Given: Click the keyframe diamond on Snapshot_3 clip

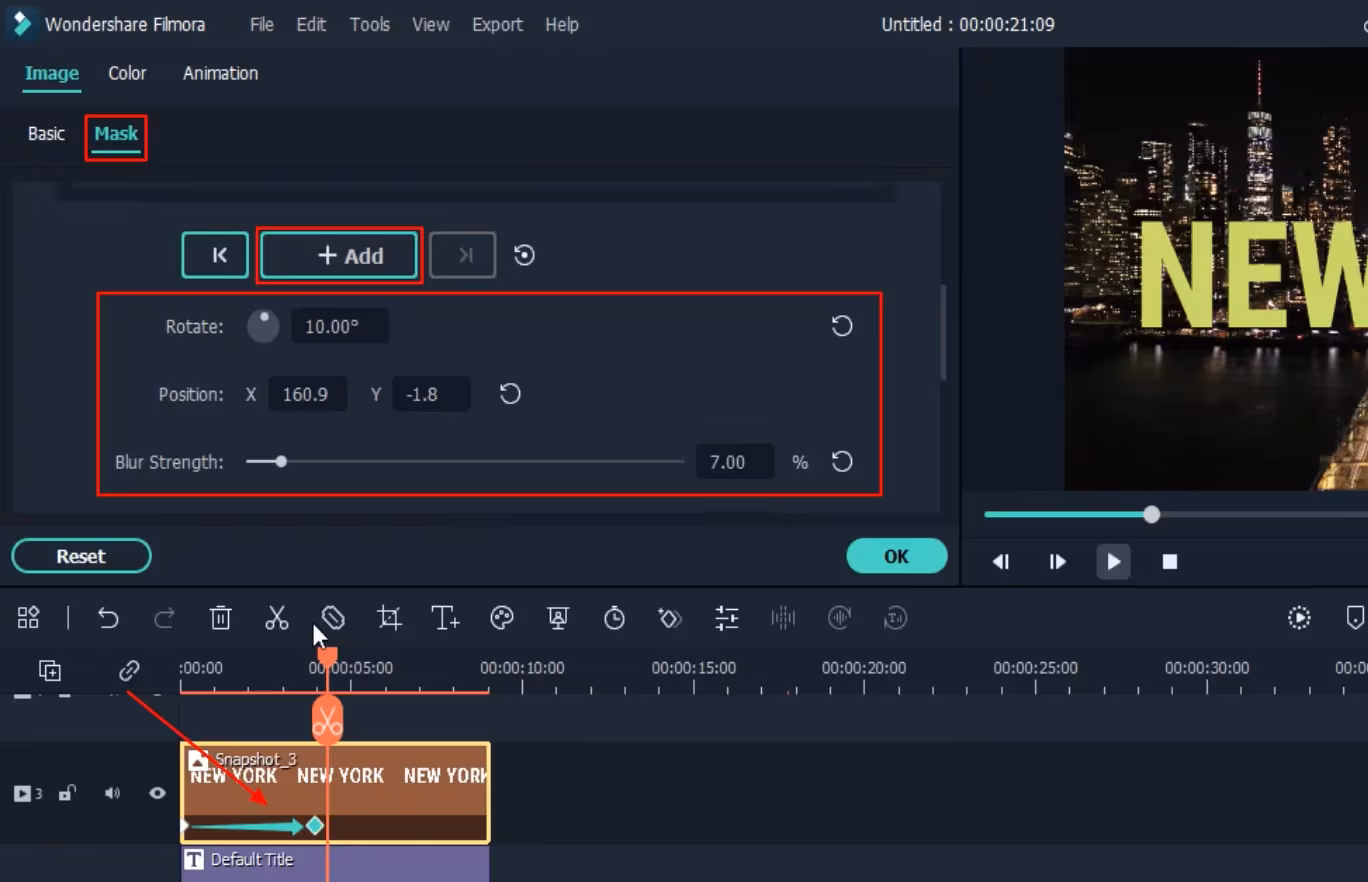Looking at the screenshot, I should pos(315,826).
